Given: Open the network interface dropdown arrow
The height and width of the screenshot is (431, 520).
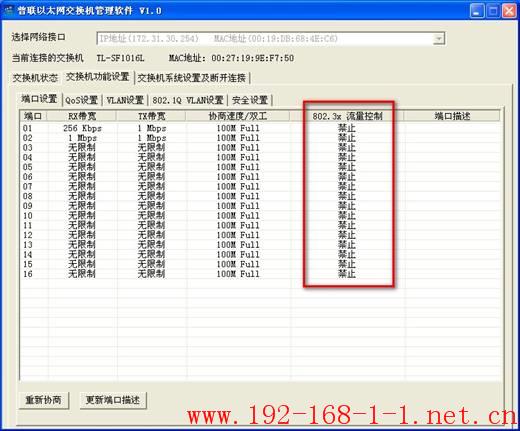Looking at the screenshot, I should point(439,39).
